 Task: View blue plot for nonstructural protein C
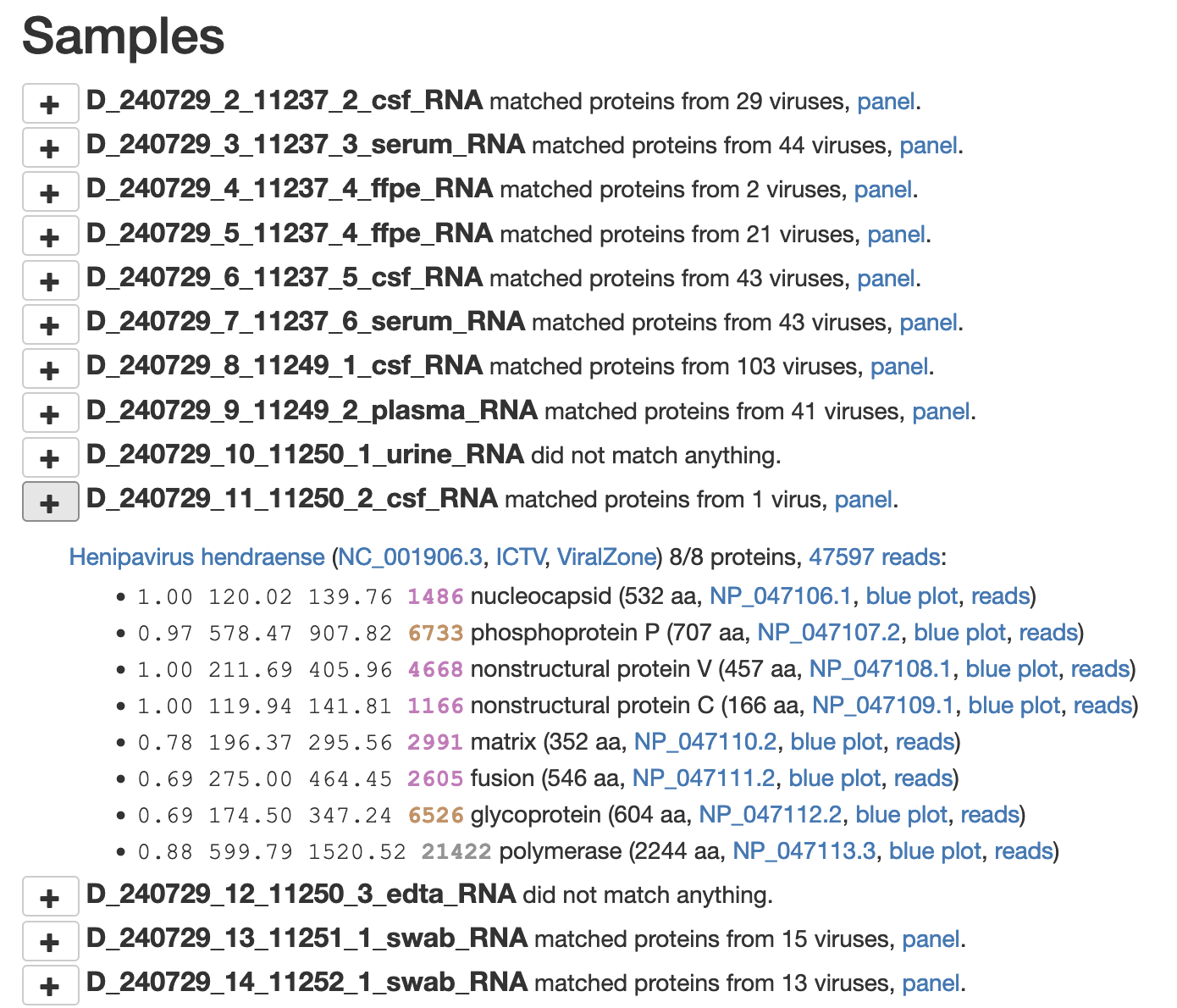[x=1014, y=706]
